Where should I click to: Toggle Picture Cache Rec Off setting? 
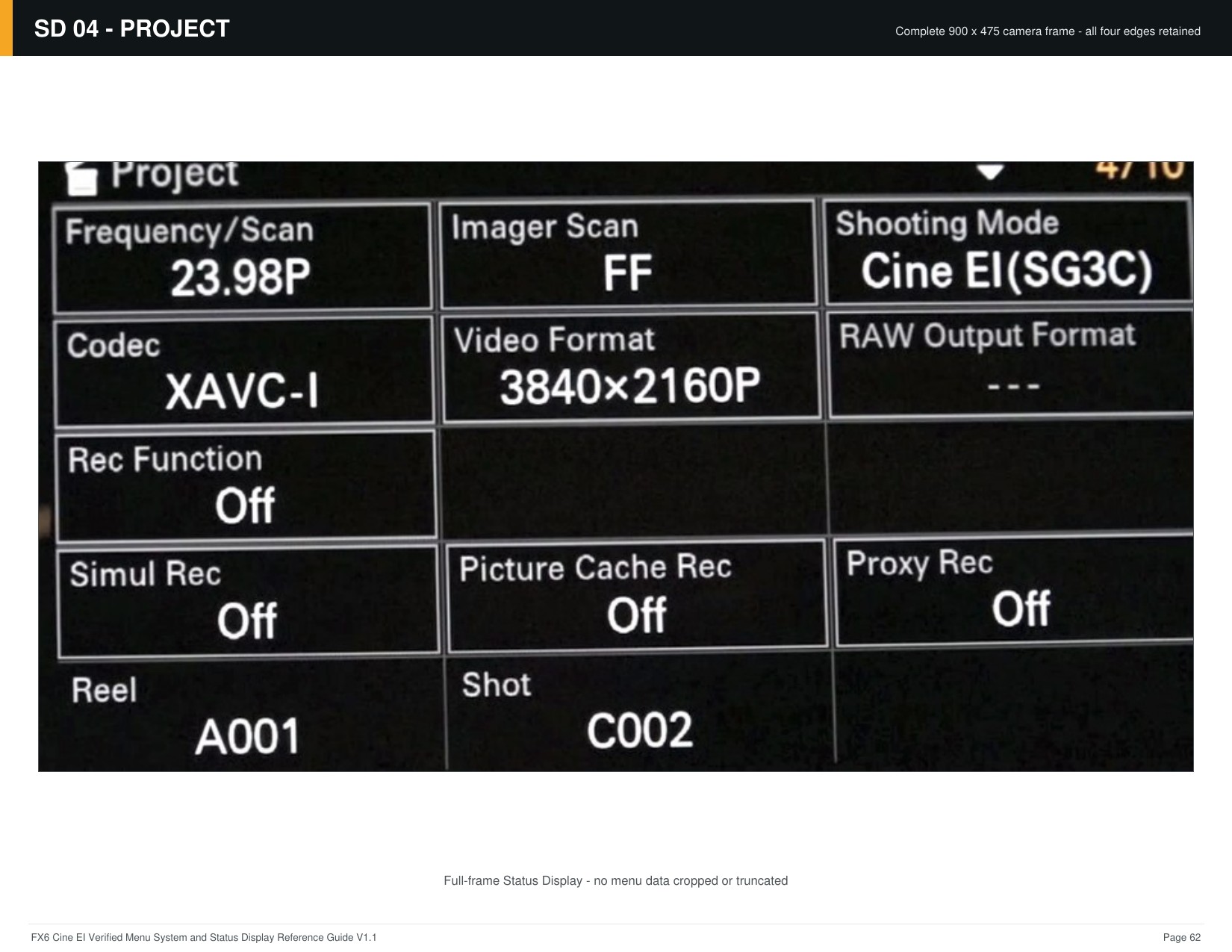(x=637, y=595)
